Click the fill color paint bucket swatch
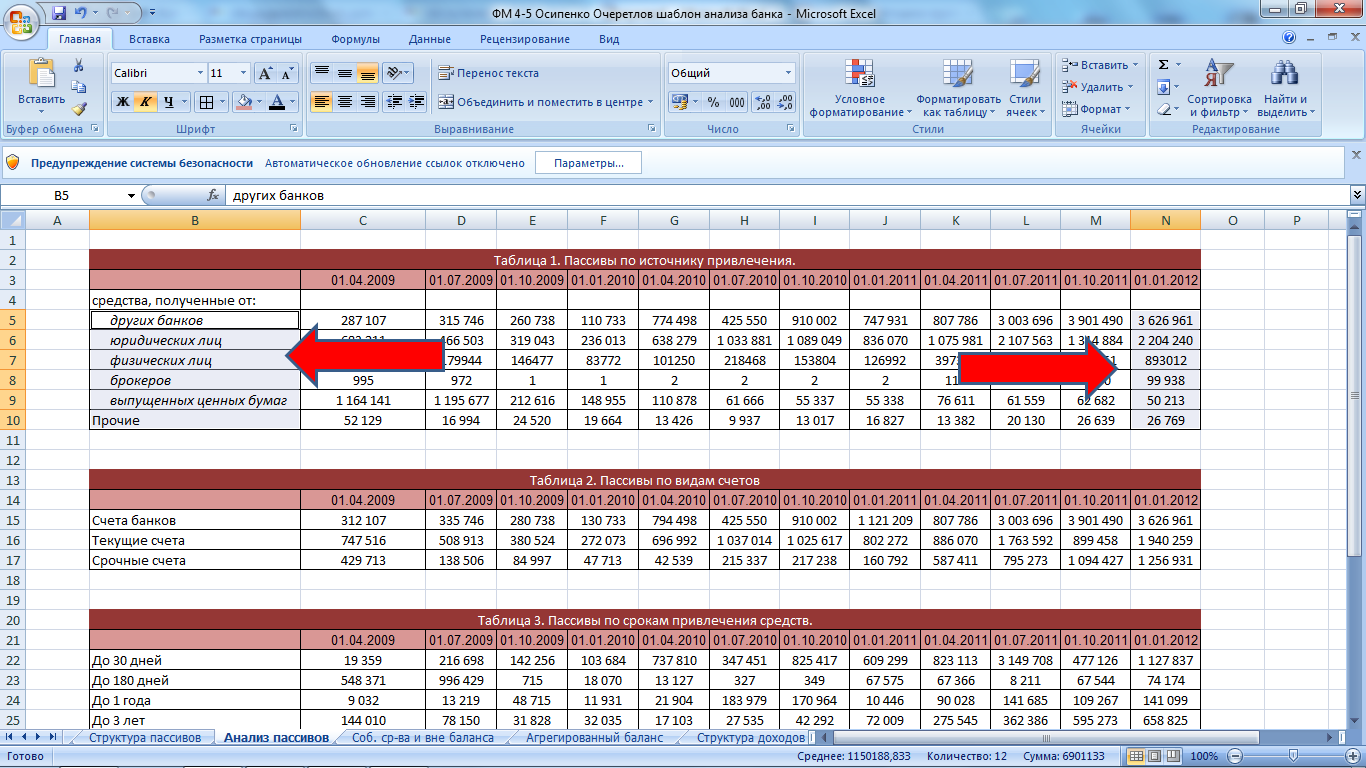The height and width of the screenshot is (768, 1366). pyautogui.click(x=242, y=102)
